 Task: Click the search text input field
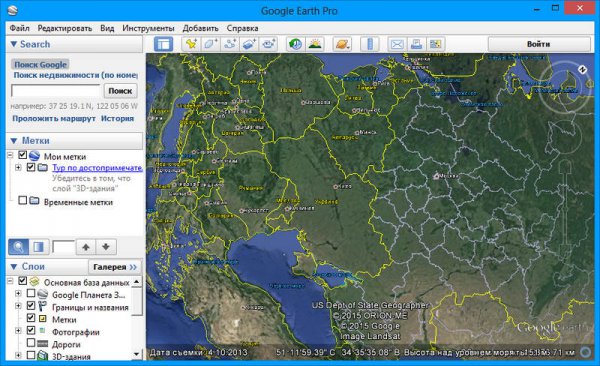(x=56, y=91)
